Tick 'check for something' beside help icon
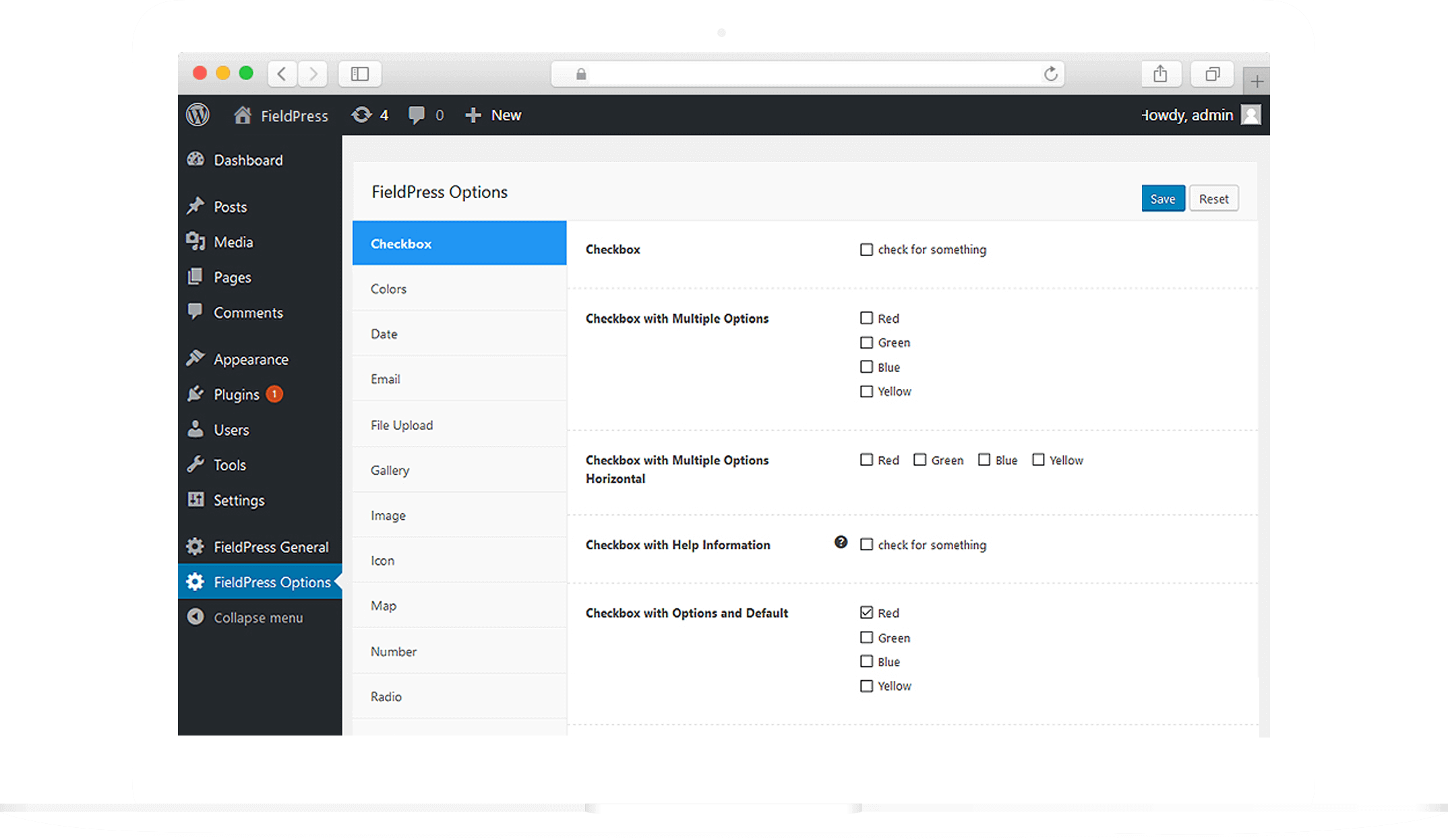Viewport: 1448px width, 840px height. (x=866, y=544)
